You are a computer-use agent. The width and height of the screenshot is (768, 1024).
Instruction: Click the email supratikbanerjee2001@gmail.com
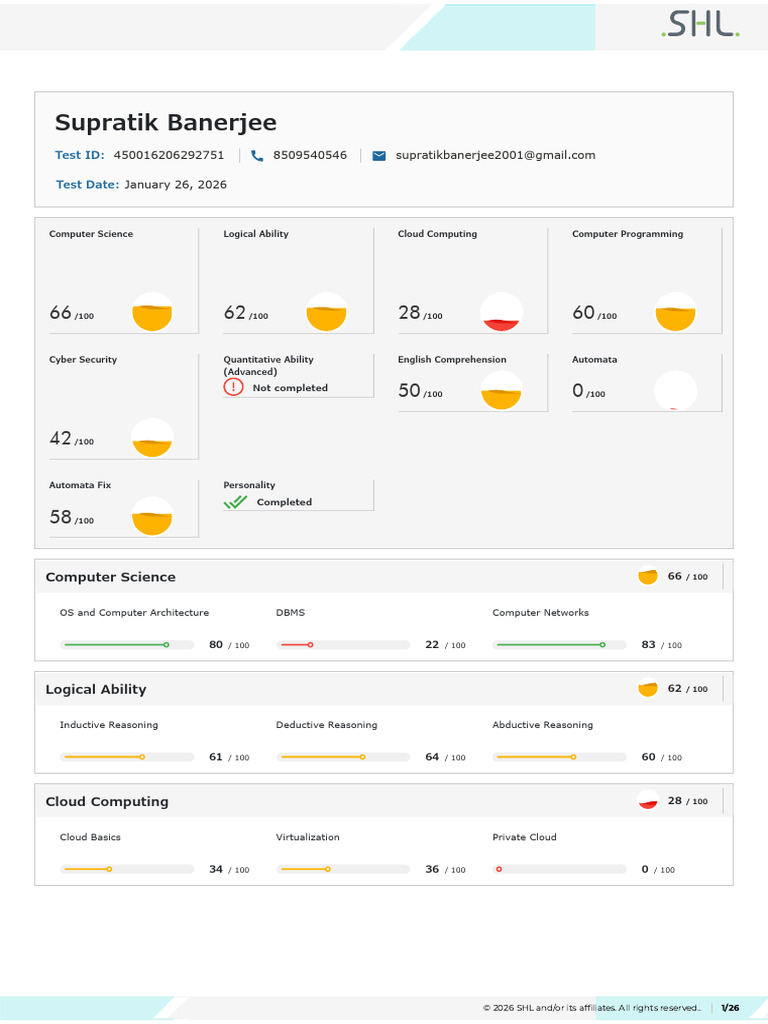tap(495, 155)
